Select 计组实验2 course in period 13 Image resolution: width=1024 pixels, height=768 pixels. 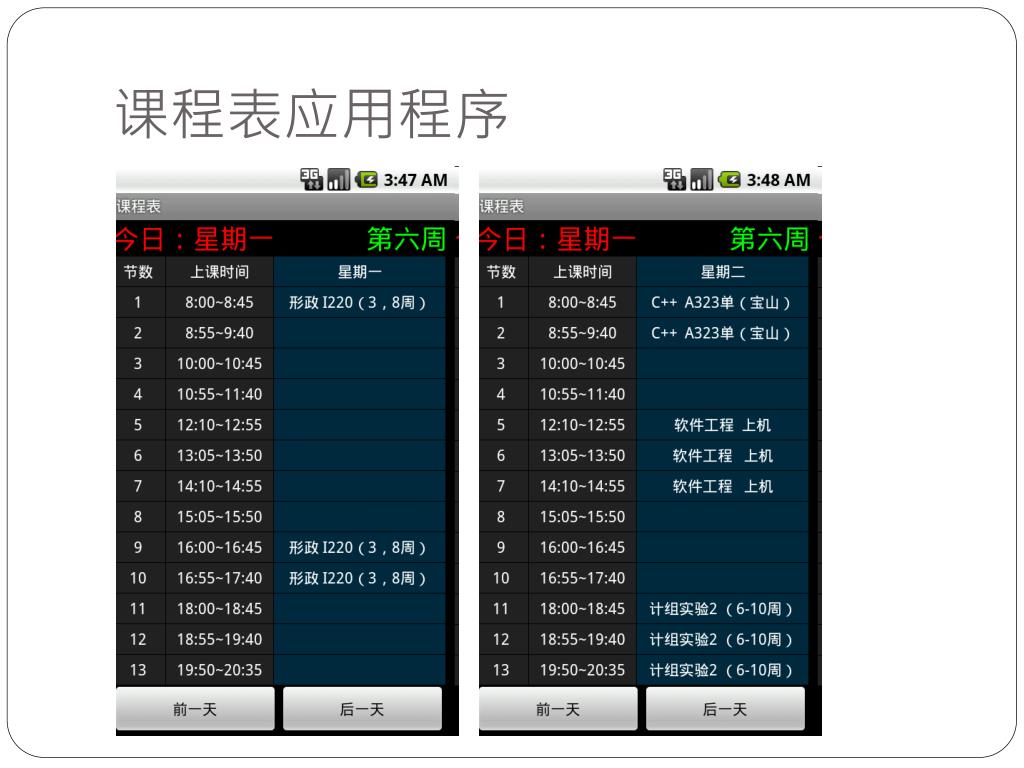[x=723, y=670]
